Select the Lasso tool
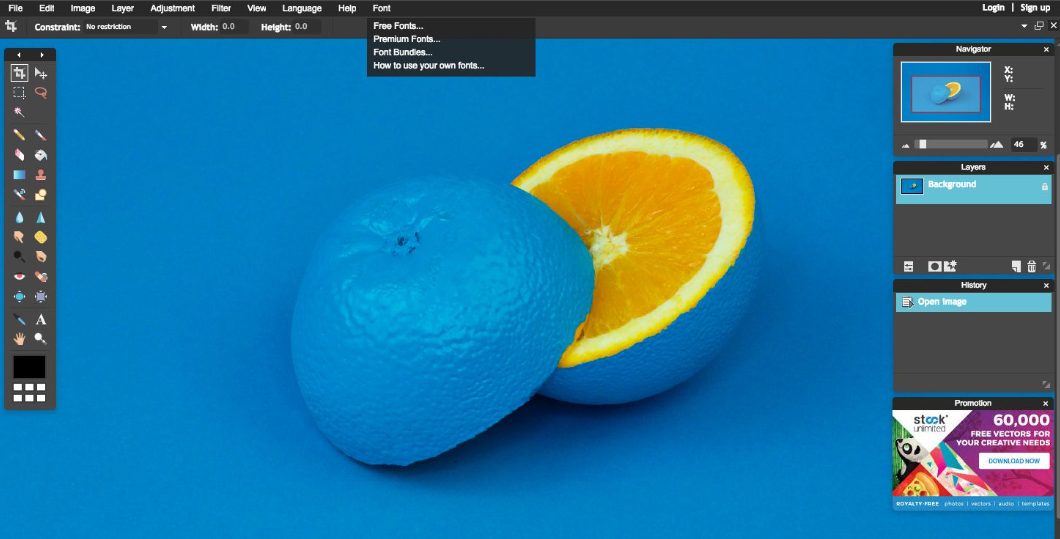Image resolution: width=1060 pixels, height=539 pixels. pyautogui.click(x=41, y=93)
